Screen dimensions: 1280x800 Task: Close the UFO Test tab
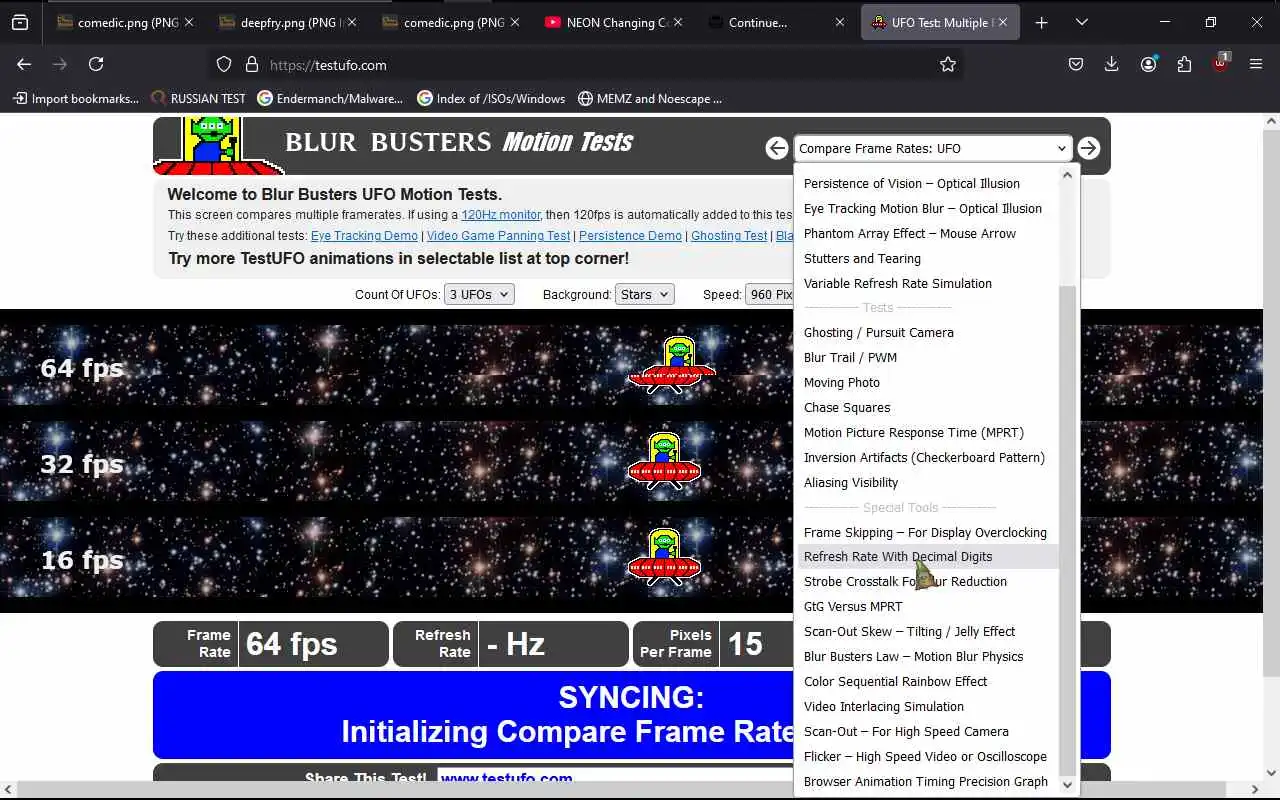click(x=1003, y=22)
